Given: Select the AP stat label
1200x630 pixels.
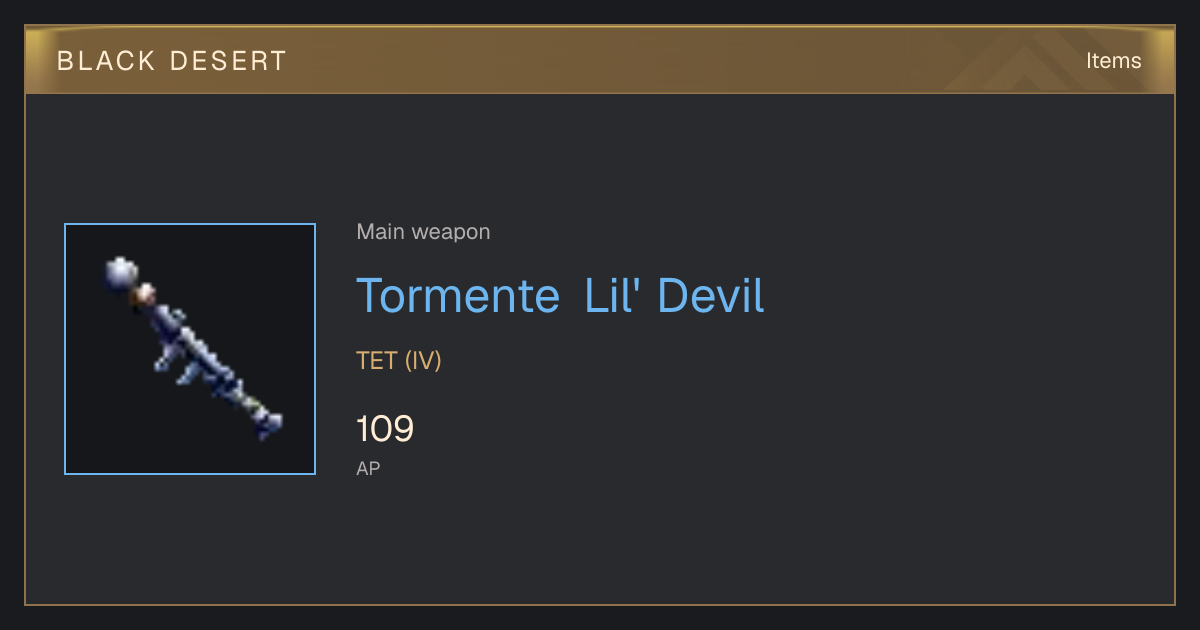Looking at the screenshot, I should 368,468.
